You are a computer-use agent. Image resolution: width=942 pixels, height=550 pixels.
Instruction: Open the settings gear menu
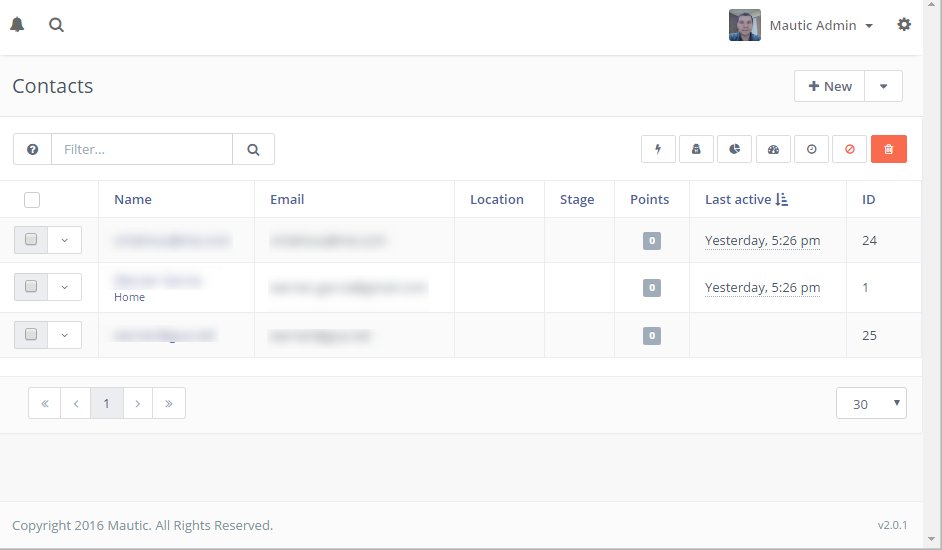pos(904,25)
